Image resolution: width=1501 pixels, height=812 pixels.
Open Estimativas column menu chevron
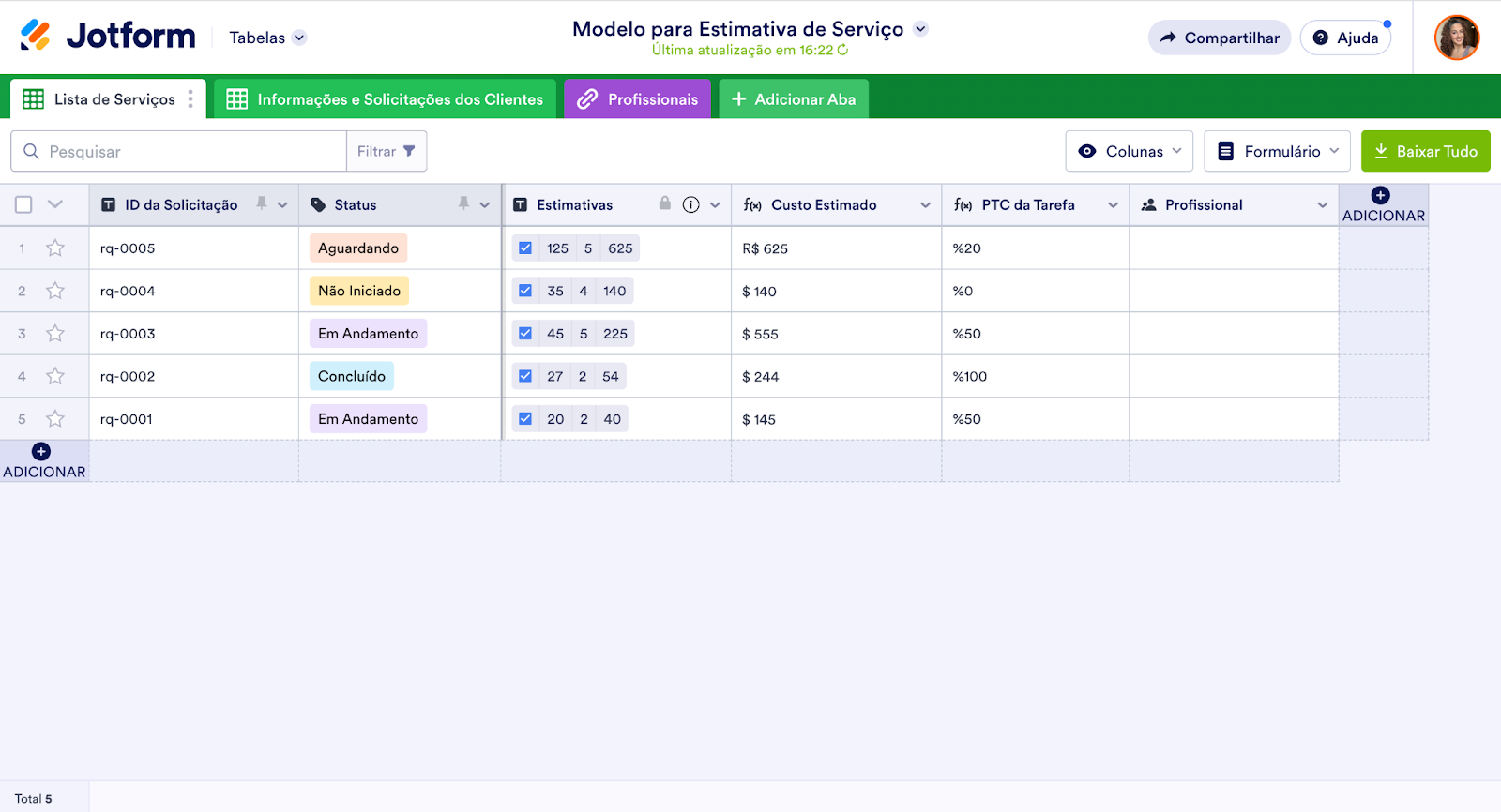click(715, 204)
